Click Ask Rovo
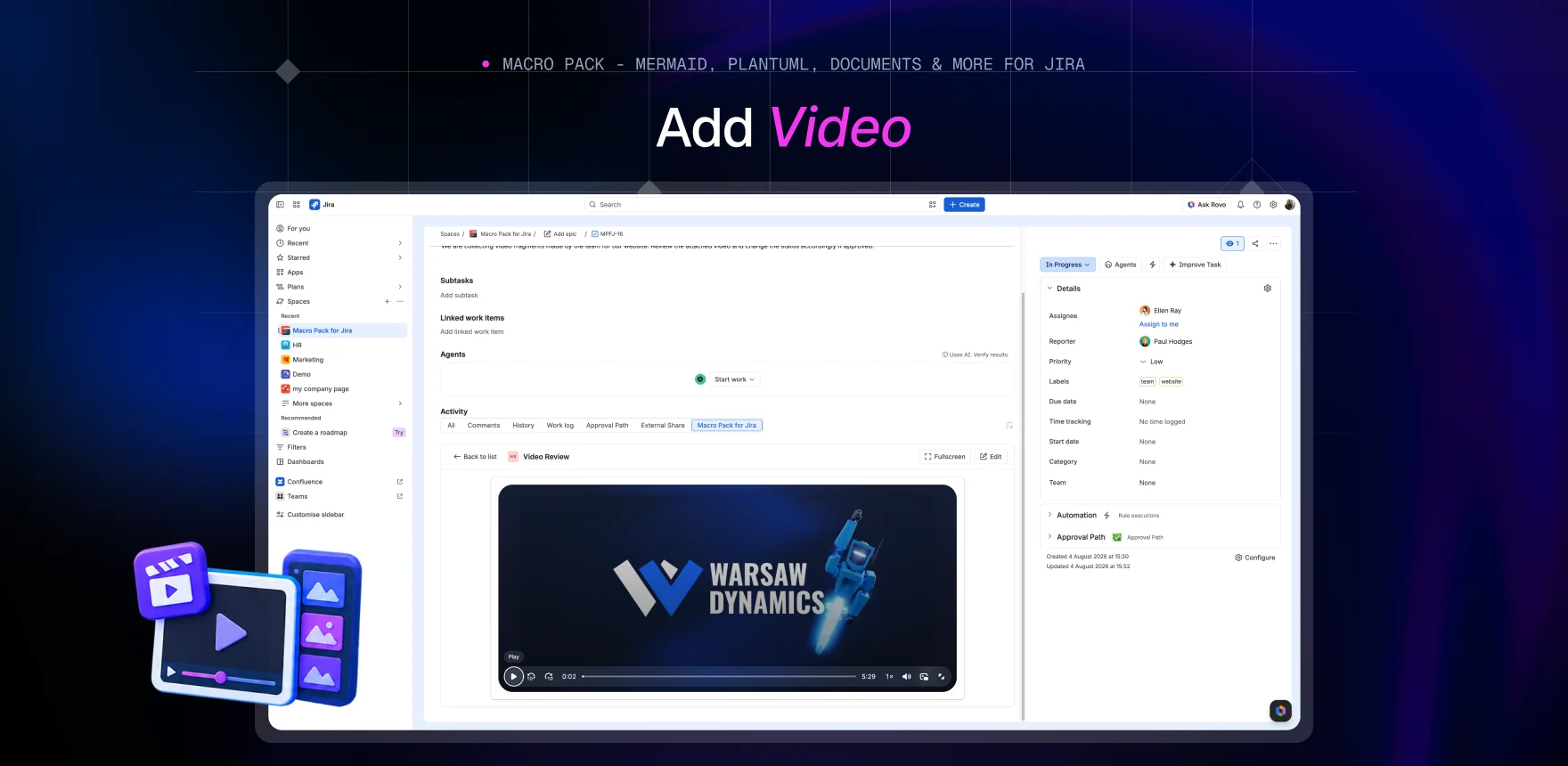The image size is (1568, 766). click(1206, 205)
